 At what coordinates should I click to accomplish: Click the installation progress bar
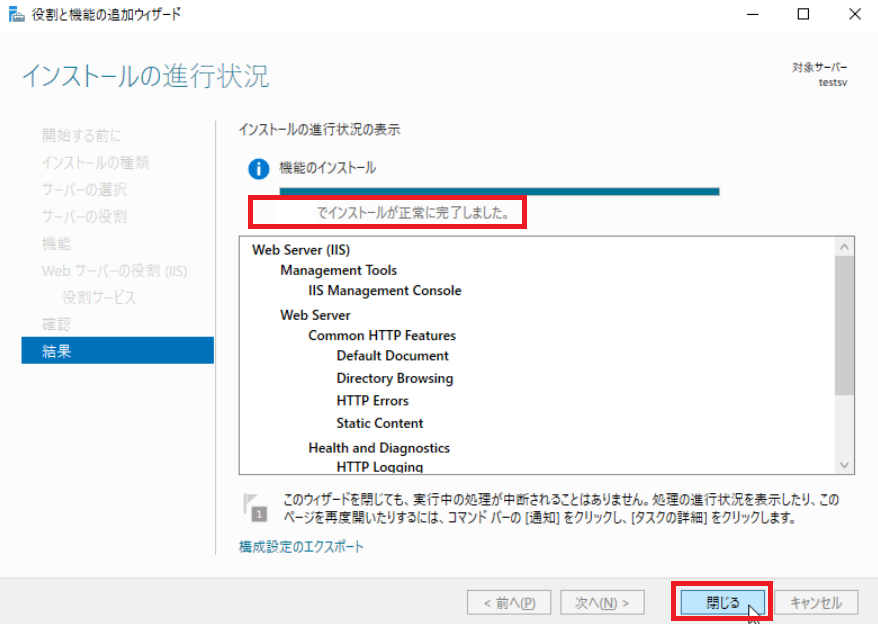(499, 192)
